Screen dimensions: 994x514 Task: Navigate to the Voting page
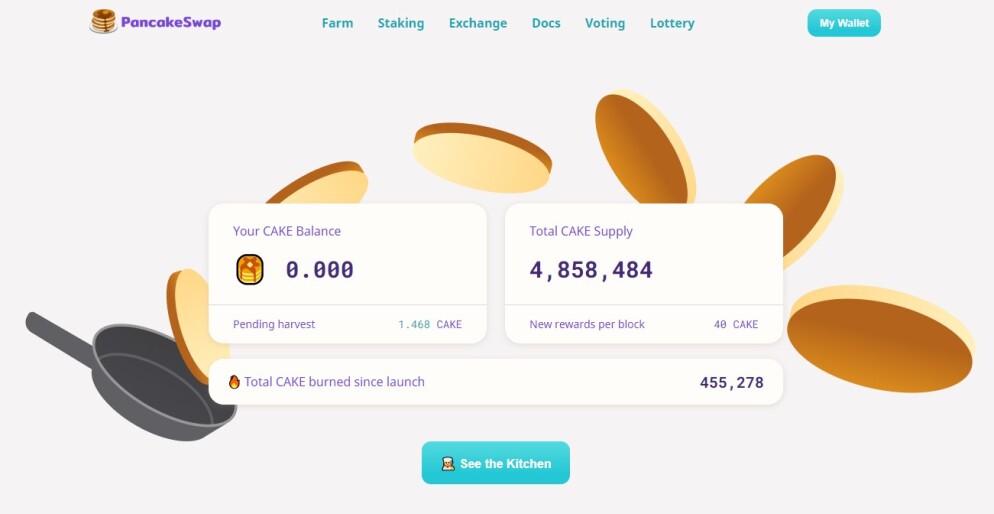(605, 23)
